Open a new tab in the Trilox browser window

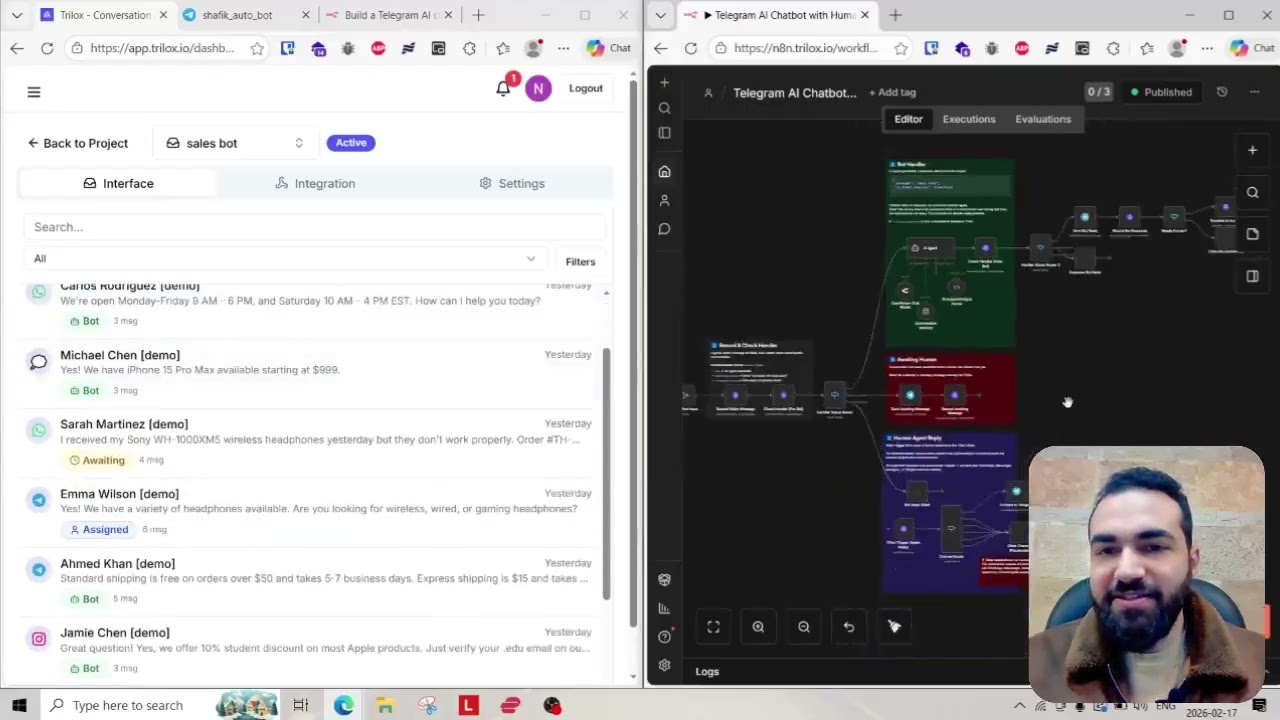478,15
